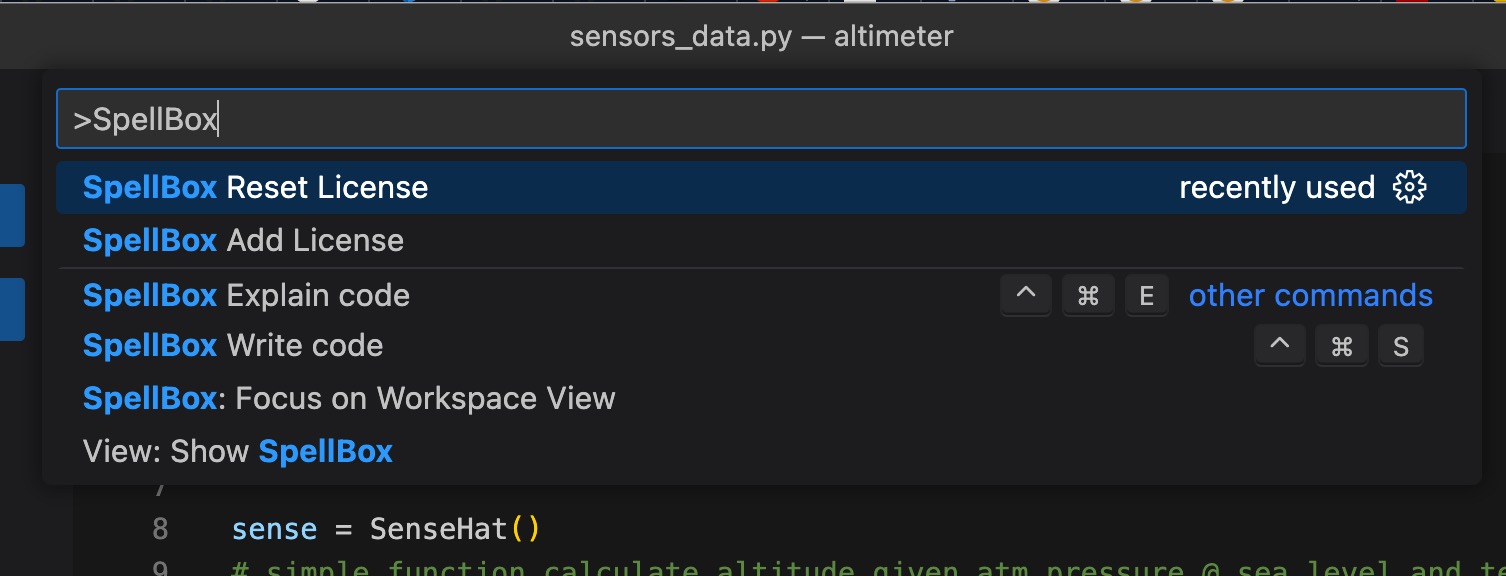This screenshot has width=1506, height=576.
Task: Click the ⌘ key badge next to Explain code
Action: [x=1088, y=295]
